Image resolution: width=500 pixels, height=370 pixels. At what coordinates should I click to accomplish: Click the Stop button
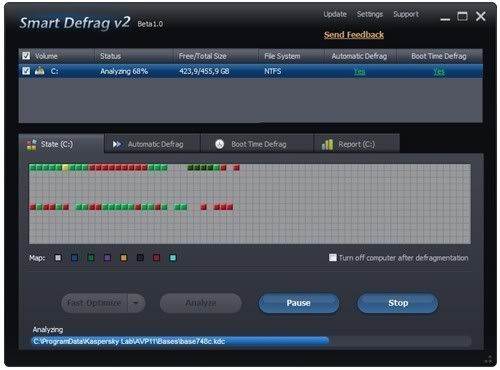(x=398, y=303)
